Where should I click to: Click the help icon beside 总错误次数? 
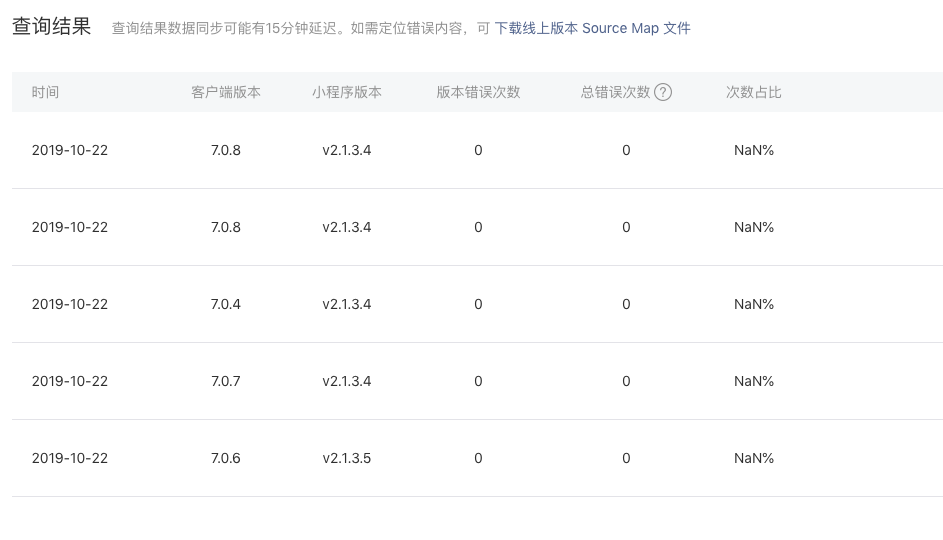click(x=663, y=92)
